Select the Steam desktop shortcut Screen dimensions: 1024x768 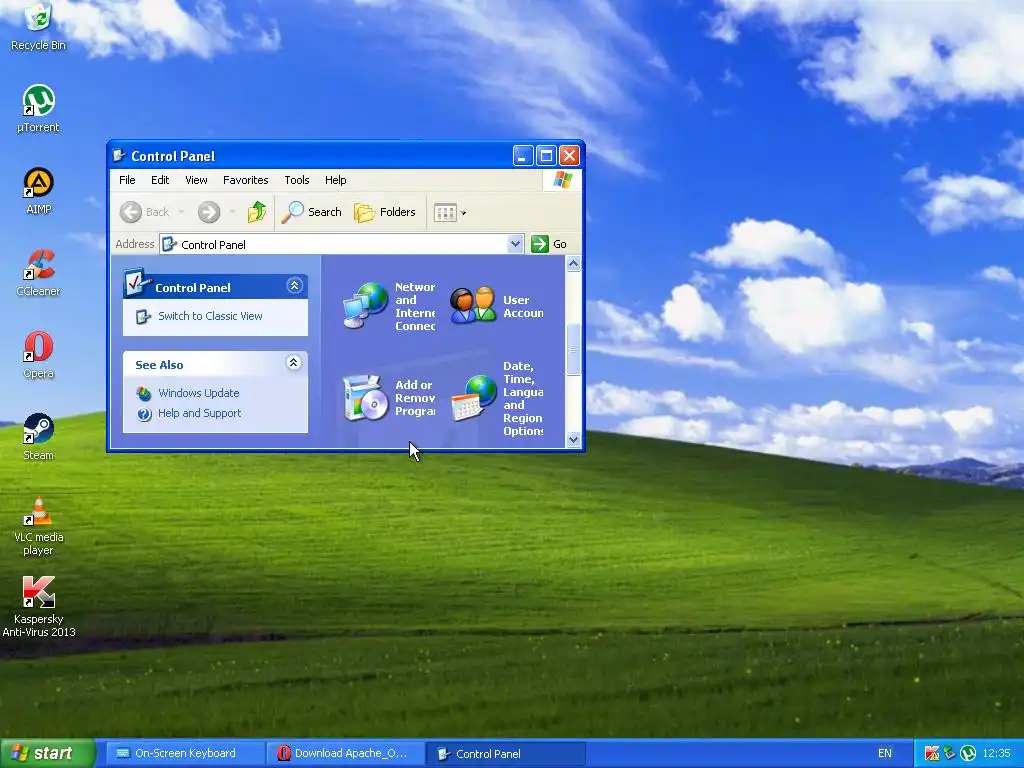coord(38,437)
